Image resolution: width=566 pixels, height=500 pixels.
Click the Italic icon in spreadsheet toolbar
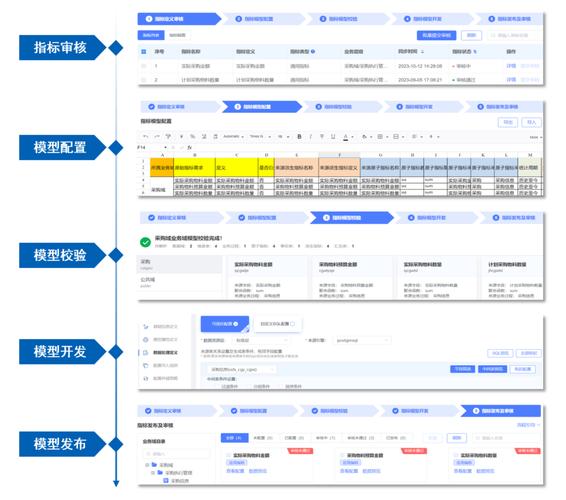310,136
